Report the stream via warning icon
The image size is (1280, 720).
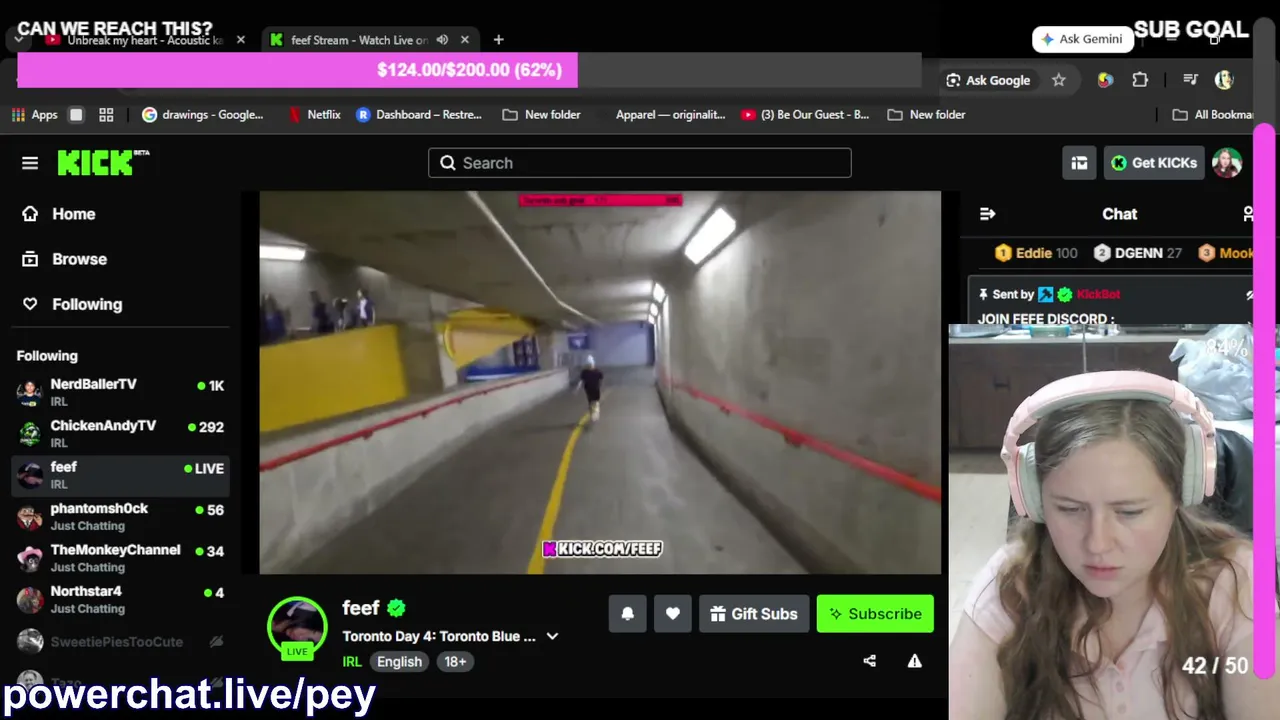click(x=914, y=661)
